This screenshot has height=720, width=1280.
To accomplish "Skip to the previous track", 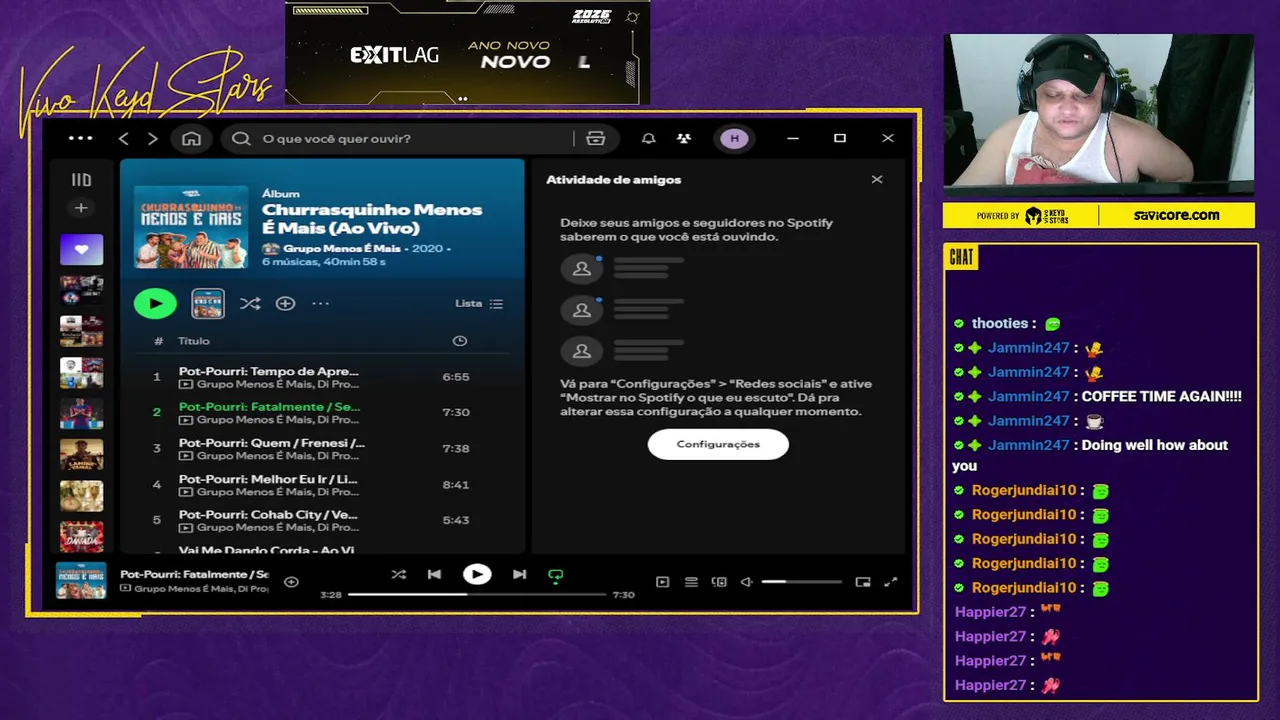I will [x=434, y=574].
